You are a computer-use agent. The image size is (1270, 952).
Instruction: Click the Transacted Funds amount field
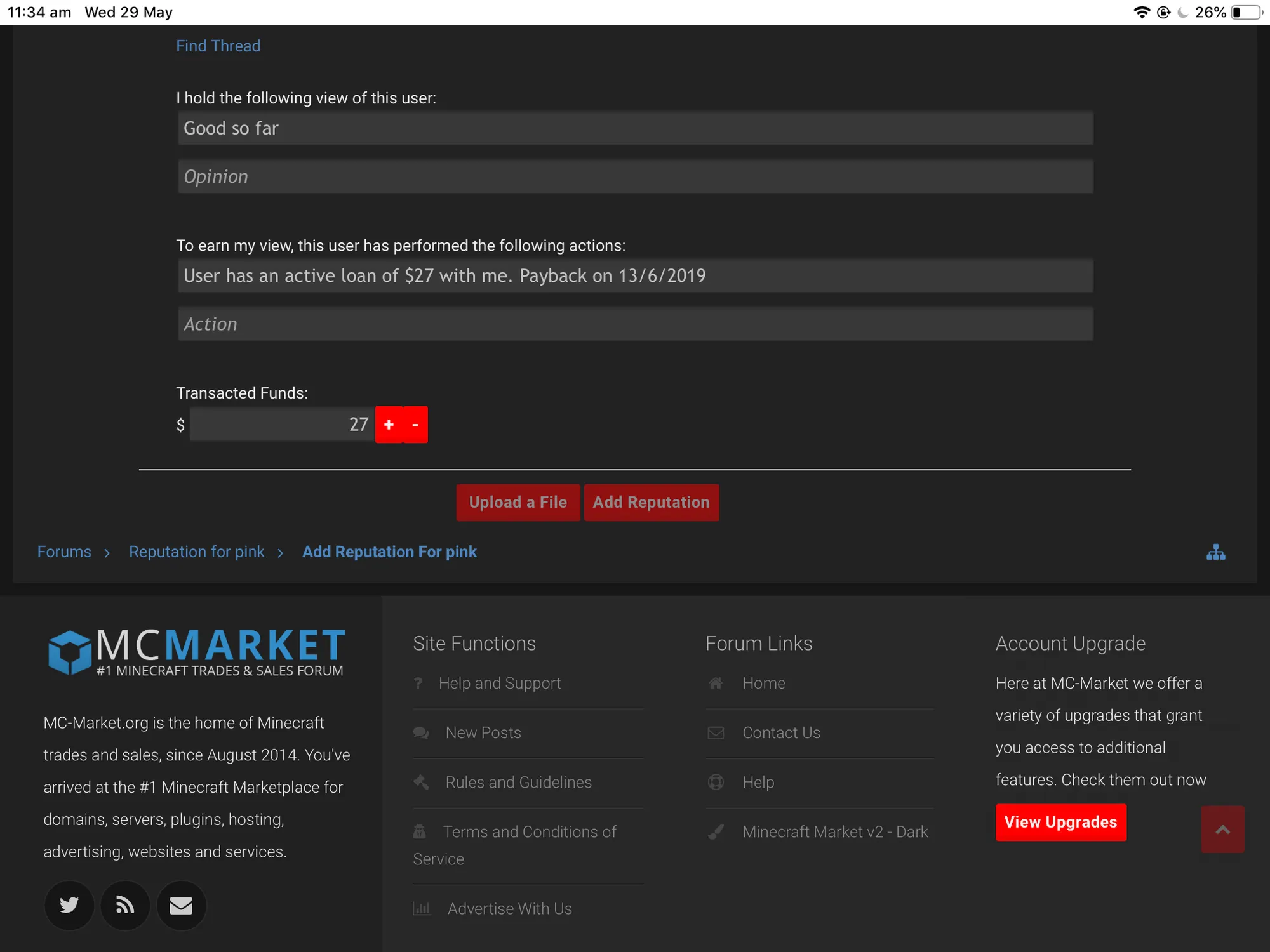tap(283, 425)
